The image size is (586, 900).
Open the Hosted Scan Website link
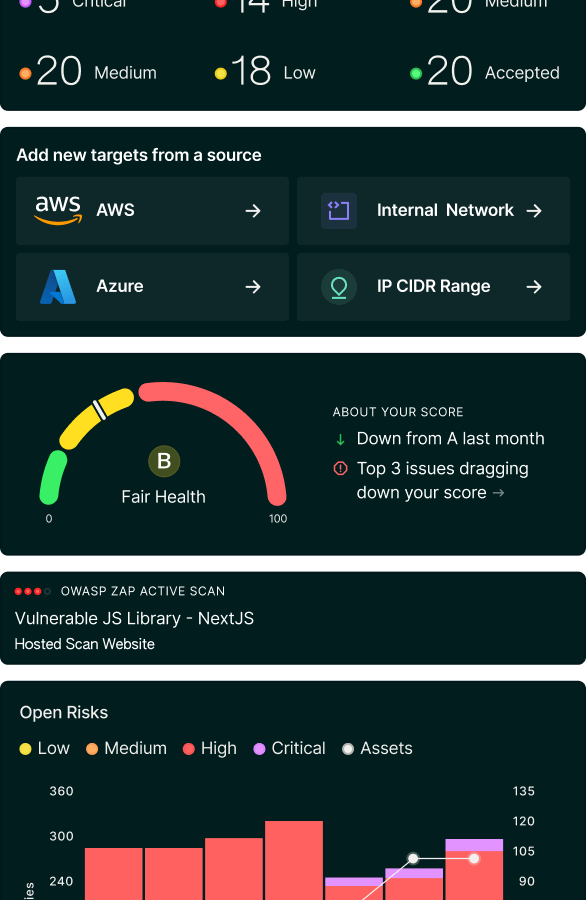[x=84, y=644]
